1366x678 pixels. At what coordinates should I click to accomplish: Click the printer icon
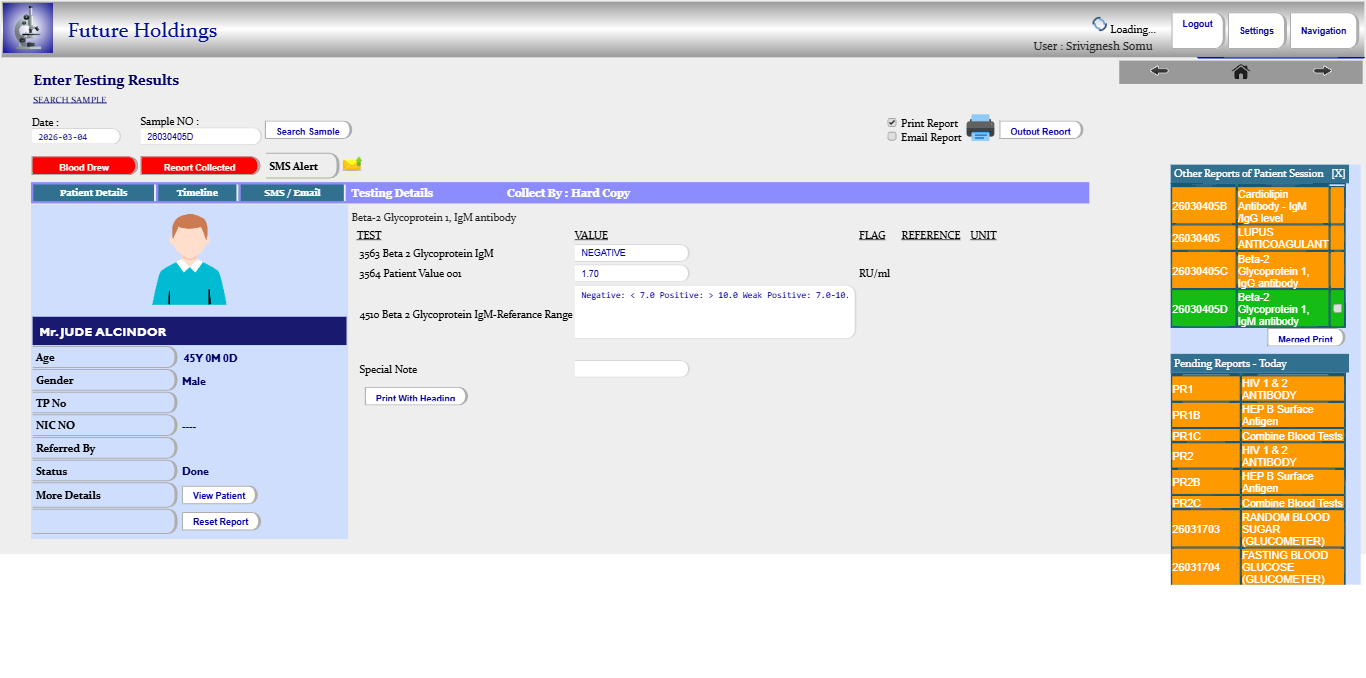(979, 128)
